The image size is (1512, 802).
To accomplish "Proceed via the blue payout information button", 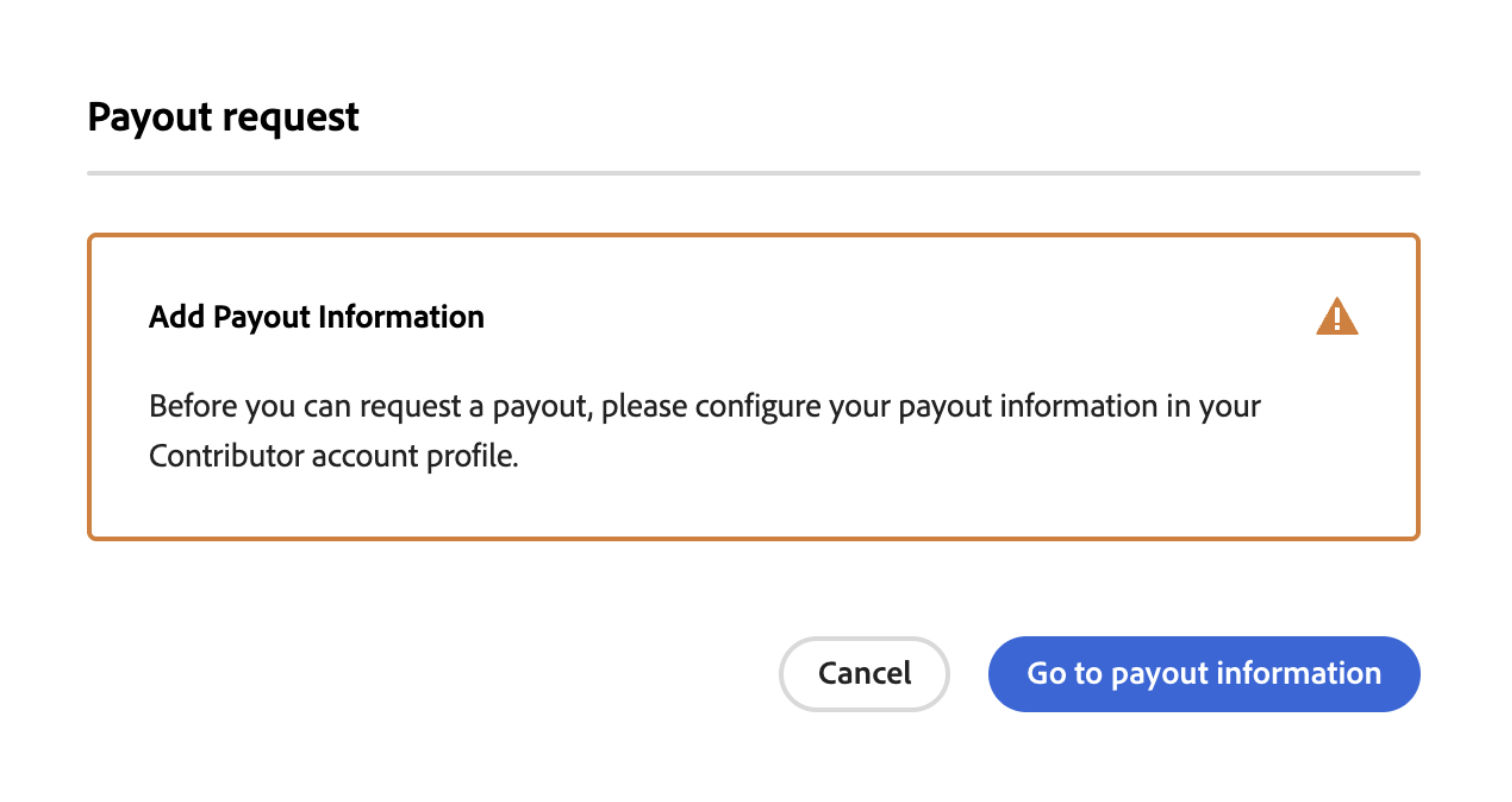I will click(x=1204, y=673).
